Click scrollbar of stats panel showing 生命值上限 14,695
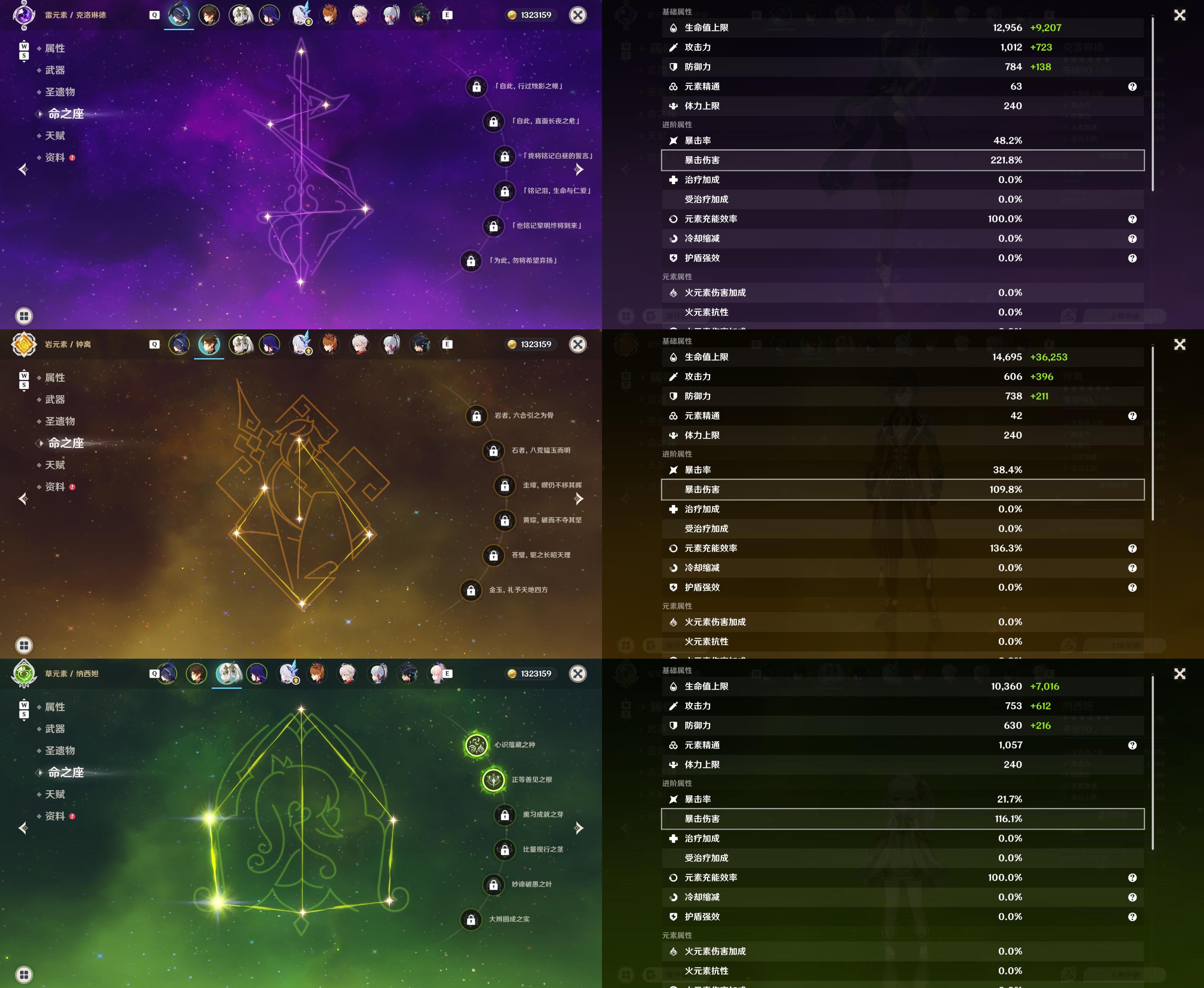This screenshot has width=1204, height=988. [1152, 434]
